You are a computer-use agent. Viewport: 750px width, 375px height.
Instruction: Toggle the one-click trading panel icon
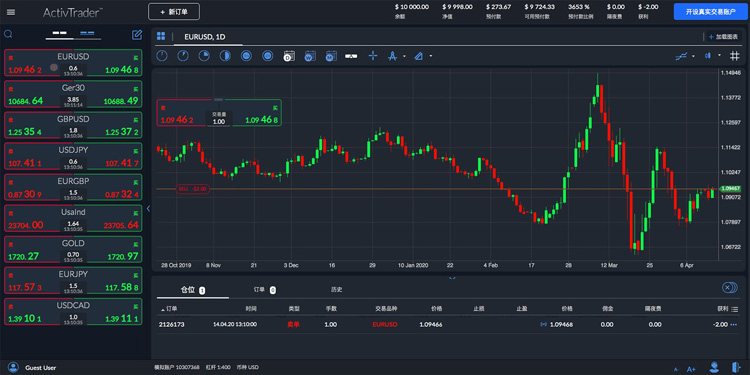coord(352,56)
